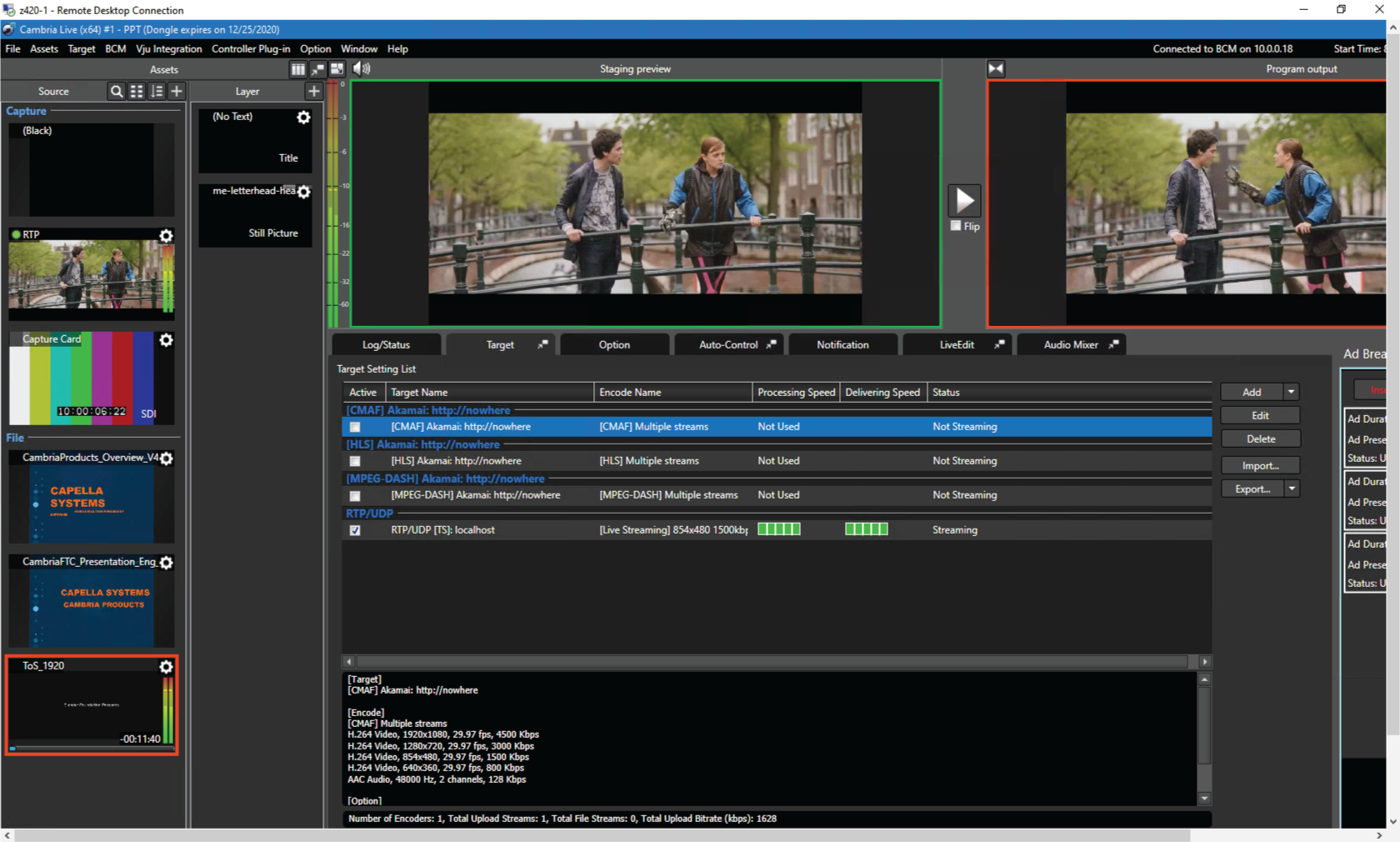Toggle the staging preview speaker icon
Image resolution: width=1400 pixels, height=842 pixels.
pos(361,68)
